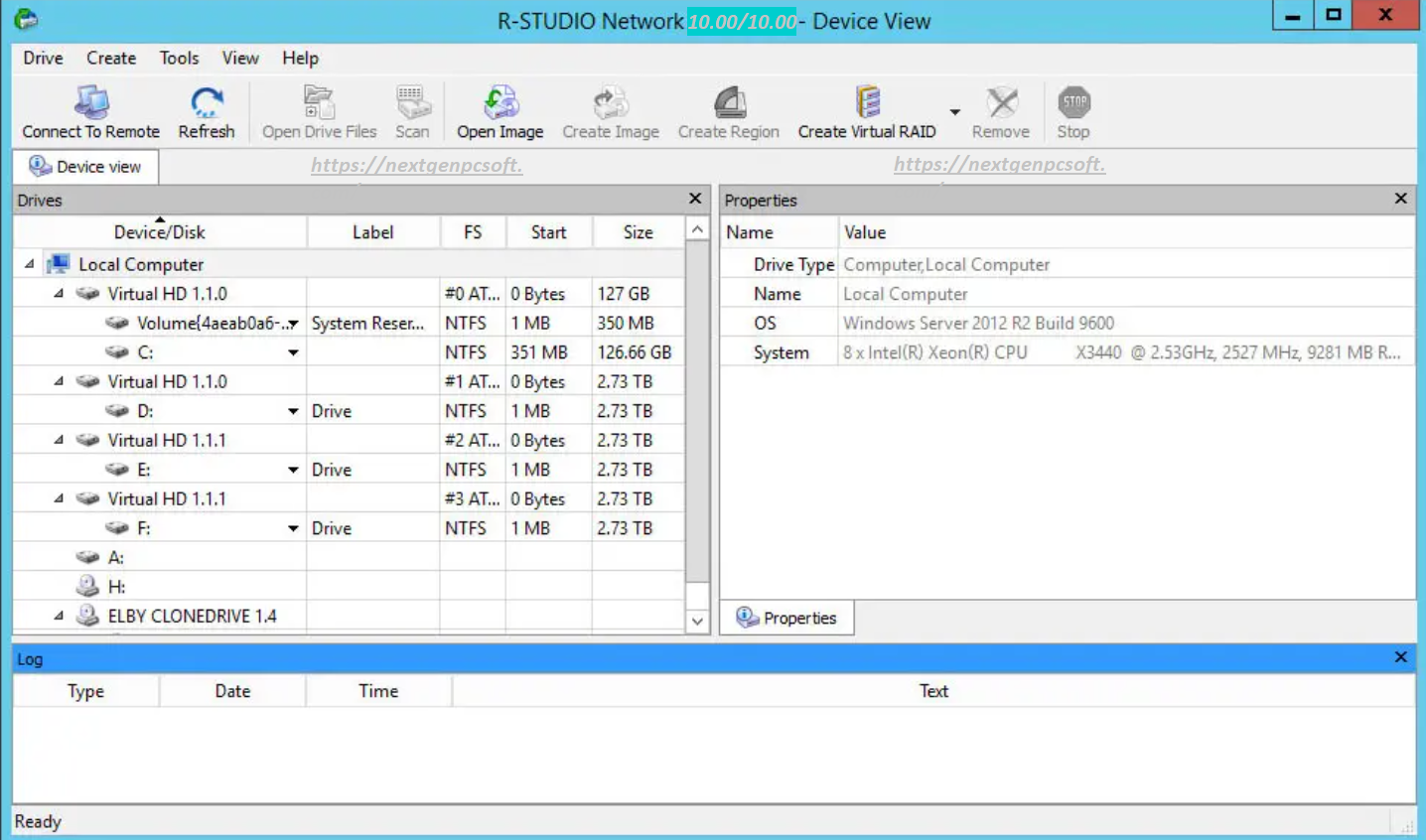1426x840 pixels.
Task: Open the dropdown arrow next to C: drive
Action: pos(293,352)
